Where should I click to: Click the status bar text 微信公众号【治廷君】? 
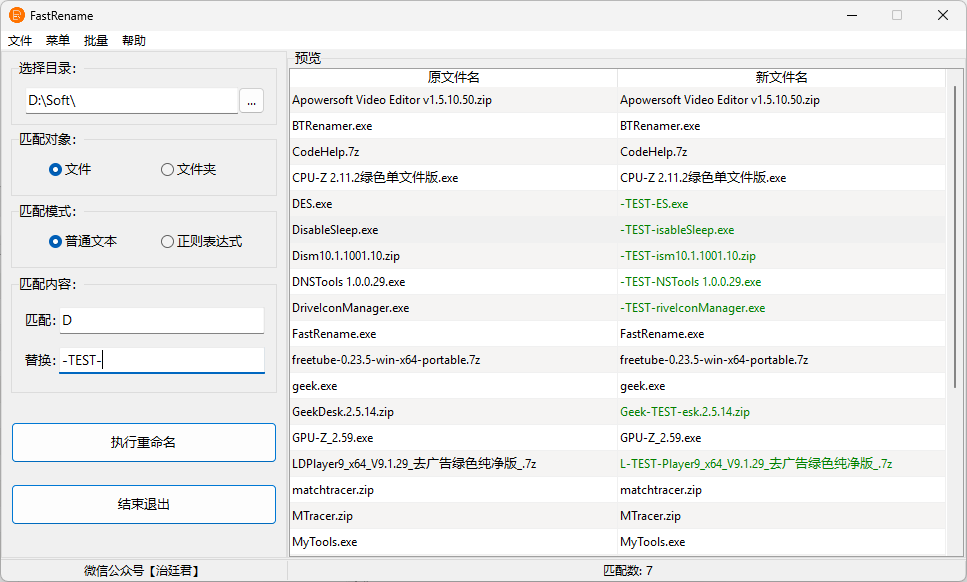point(143,572)
